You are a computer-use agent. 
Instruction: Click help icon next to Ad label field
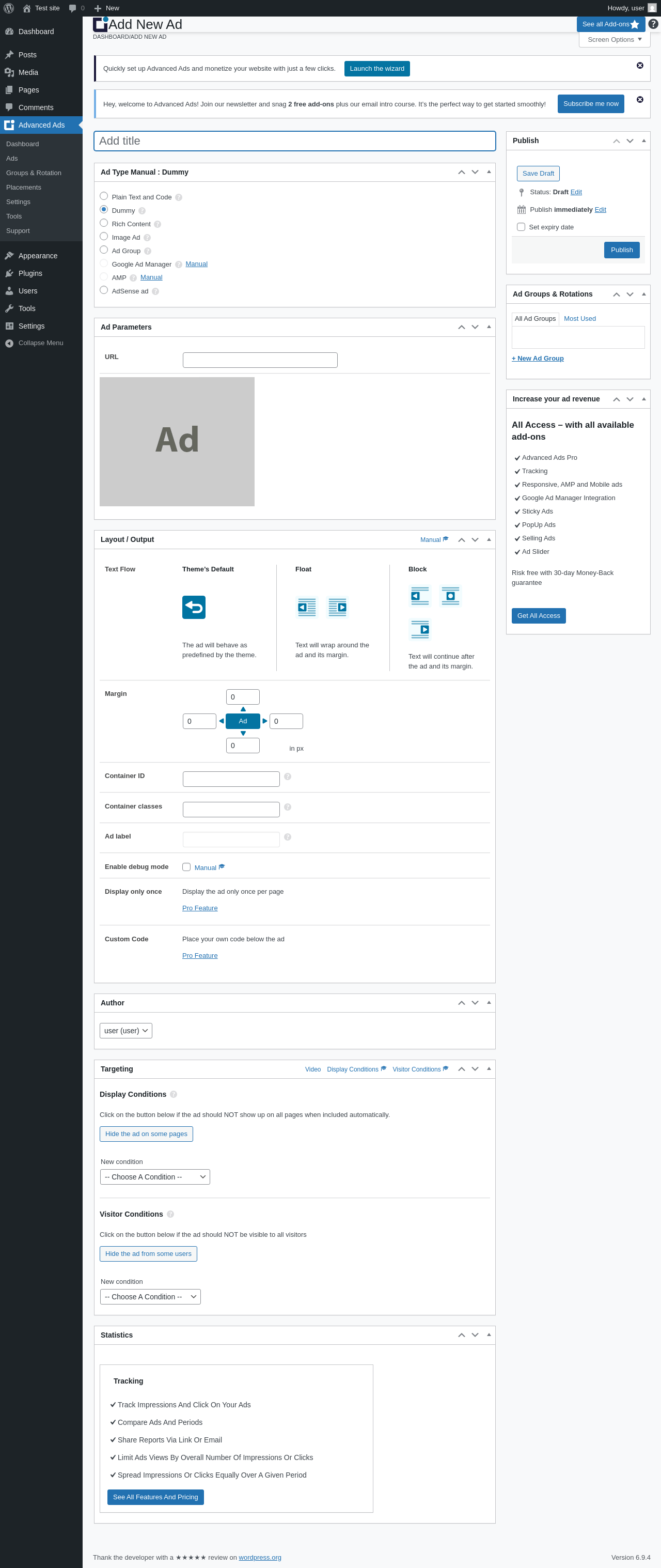point(287,837)
